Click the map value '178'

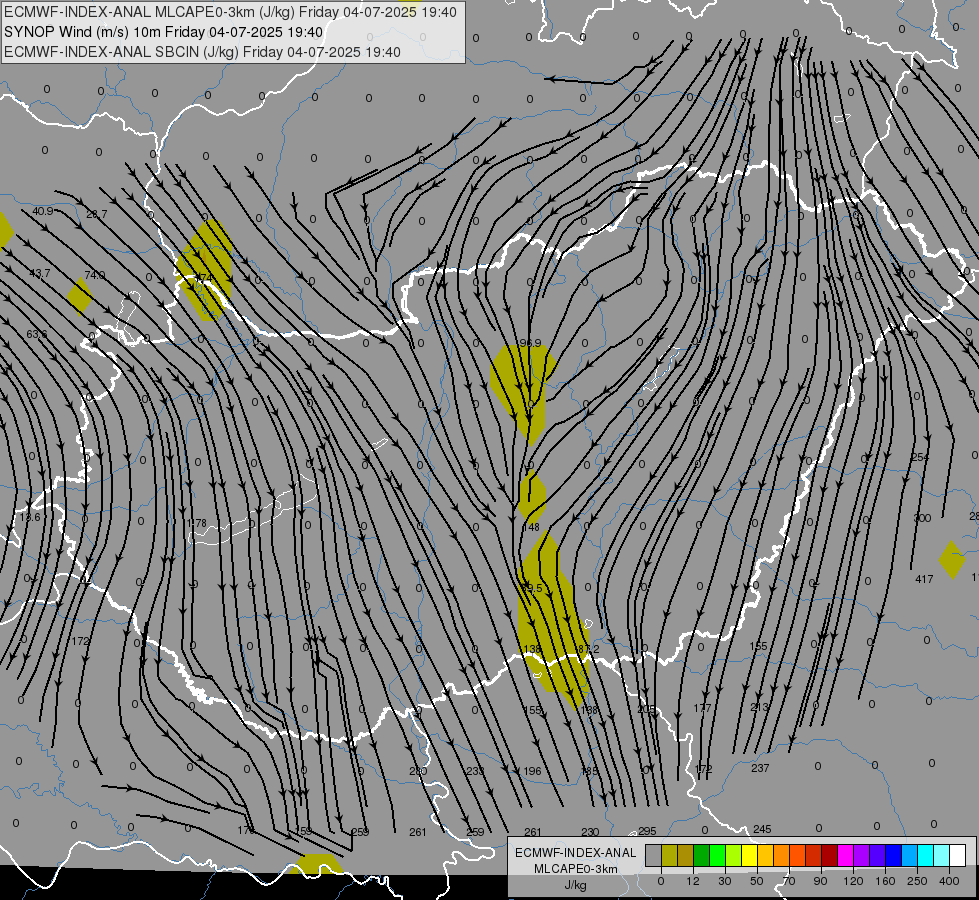pyautogui.click(x=197, y=523)
